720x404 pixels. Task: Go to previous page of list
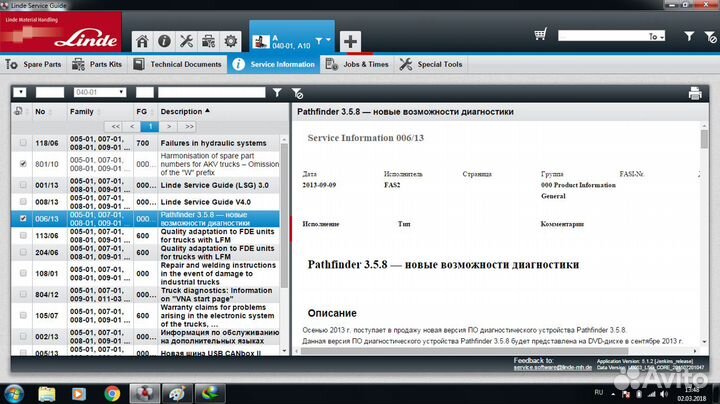coord(132,126)
